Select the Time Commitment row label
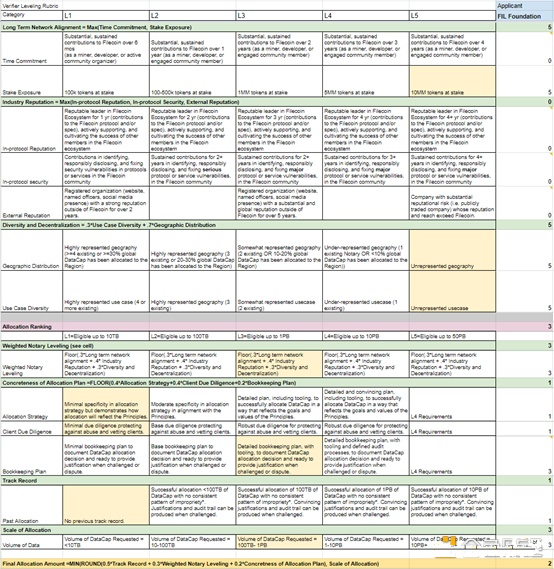 tap(25, 61)
